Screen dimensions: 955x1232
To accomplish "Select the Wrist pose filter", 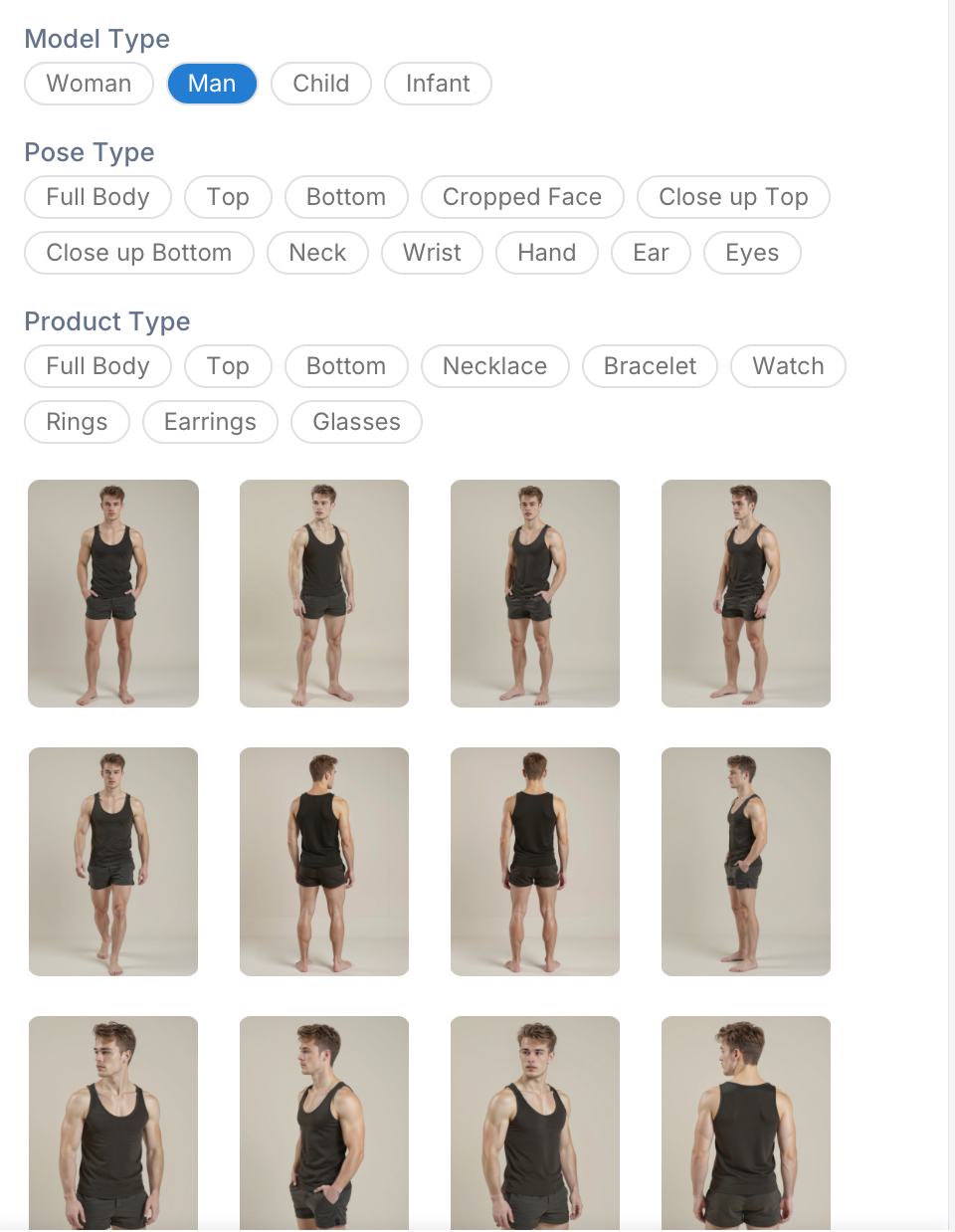I will 432,253.
